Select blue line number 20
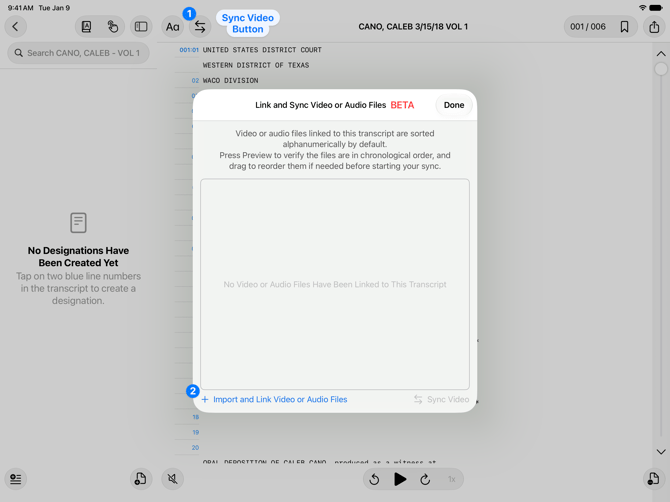Viewport: 670px width, 502px height. (x=195, y=448)
